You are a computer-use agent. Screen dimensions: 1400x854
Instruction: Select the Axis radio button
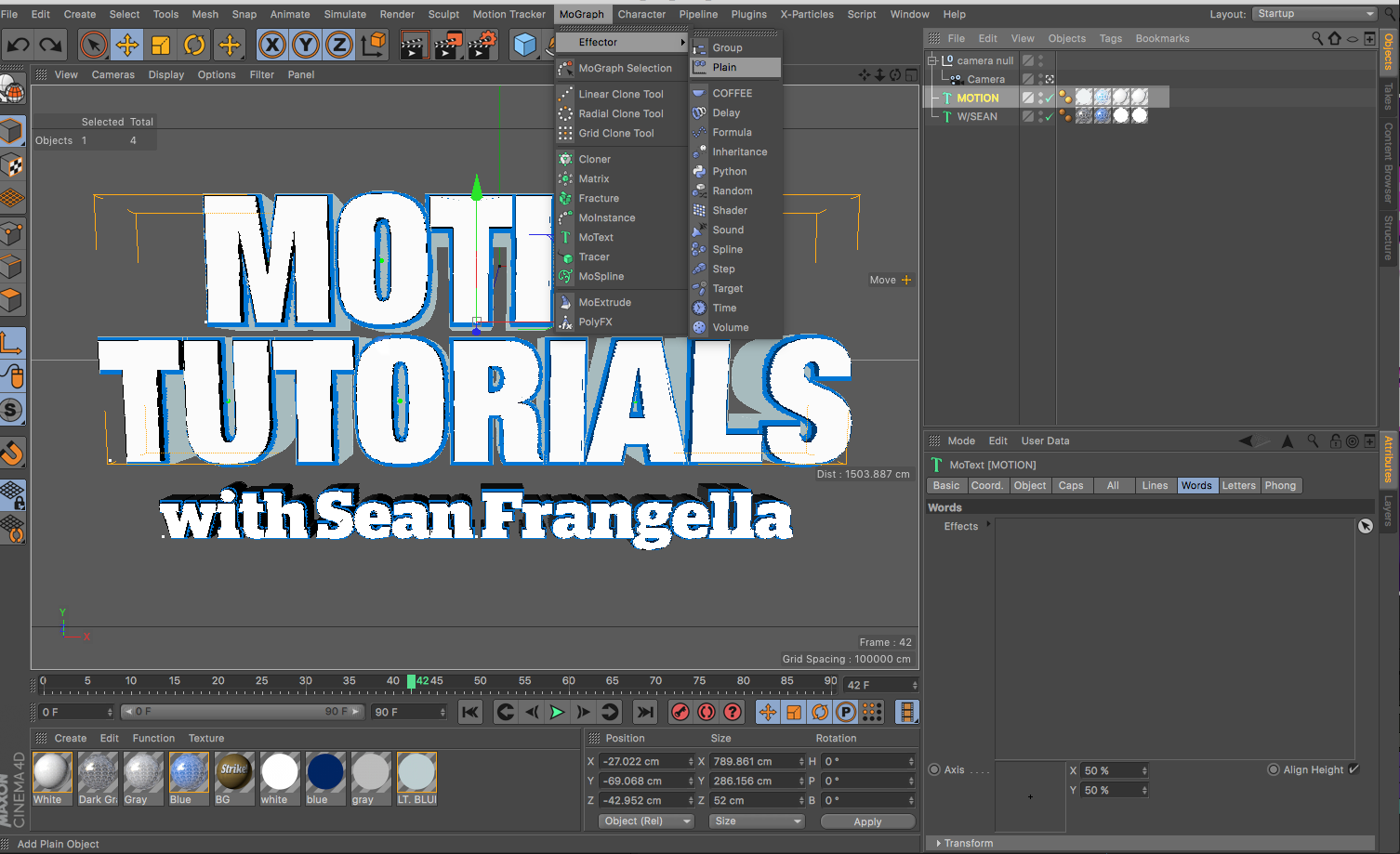934,769
